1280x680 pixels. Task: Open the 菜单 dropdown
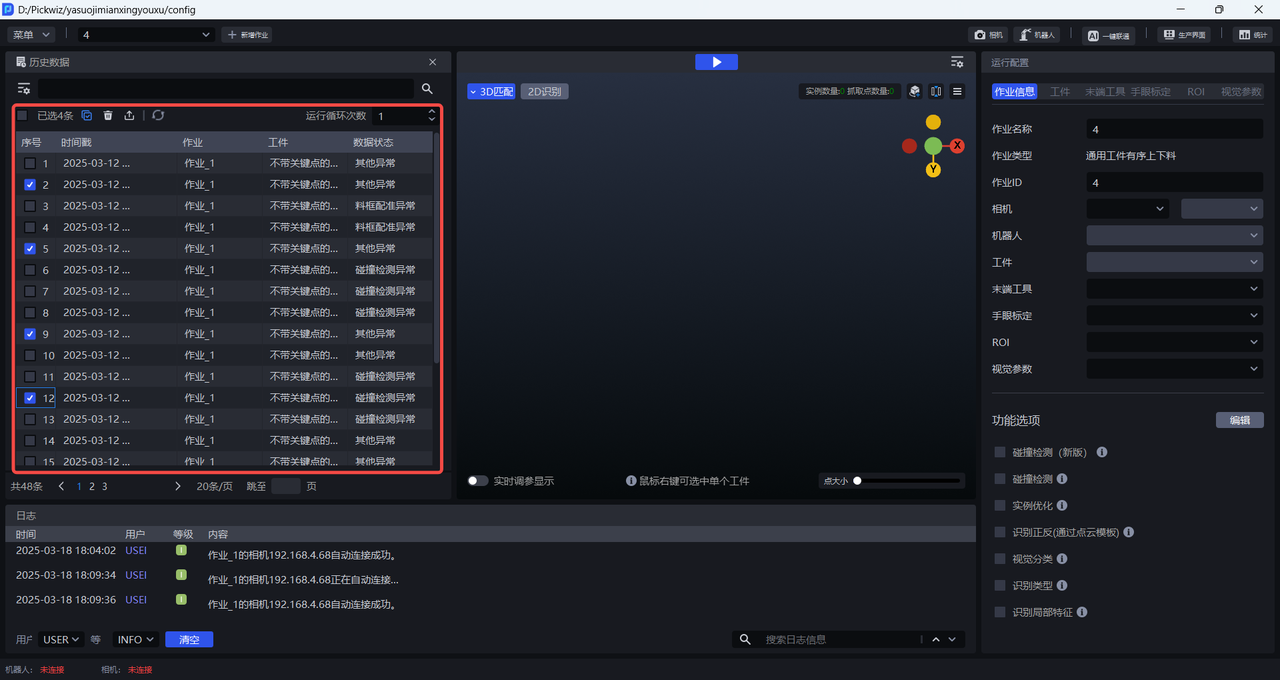coord(31,35)
